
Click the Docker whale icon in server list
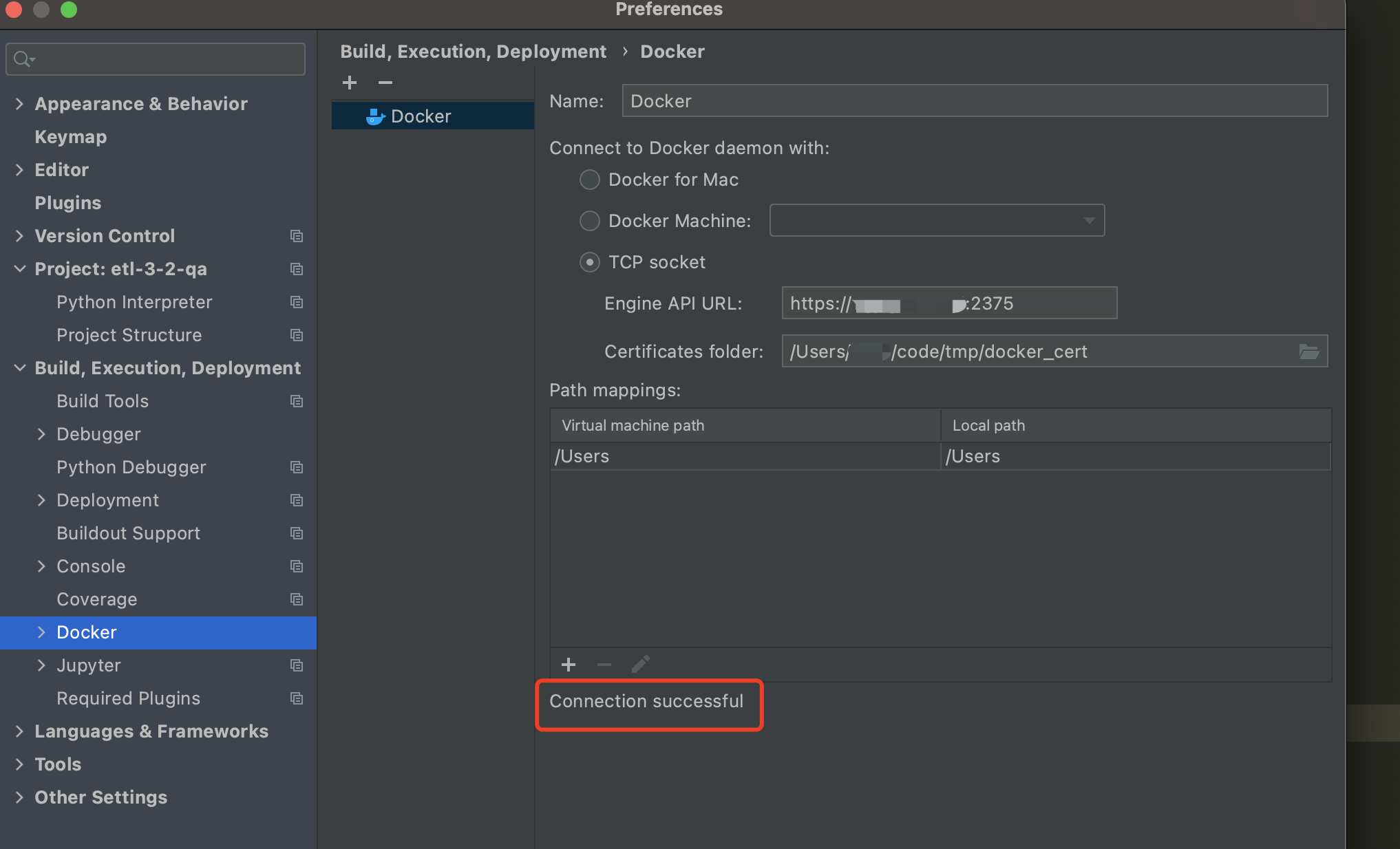pyautogui.click(x=375, y=116)
